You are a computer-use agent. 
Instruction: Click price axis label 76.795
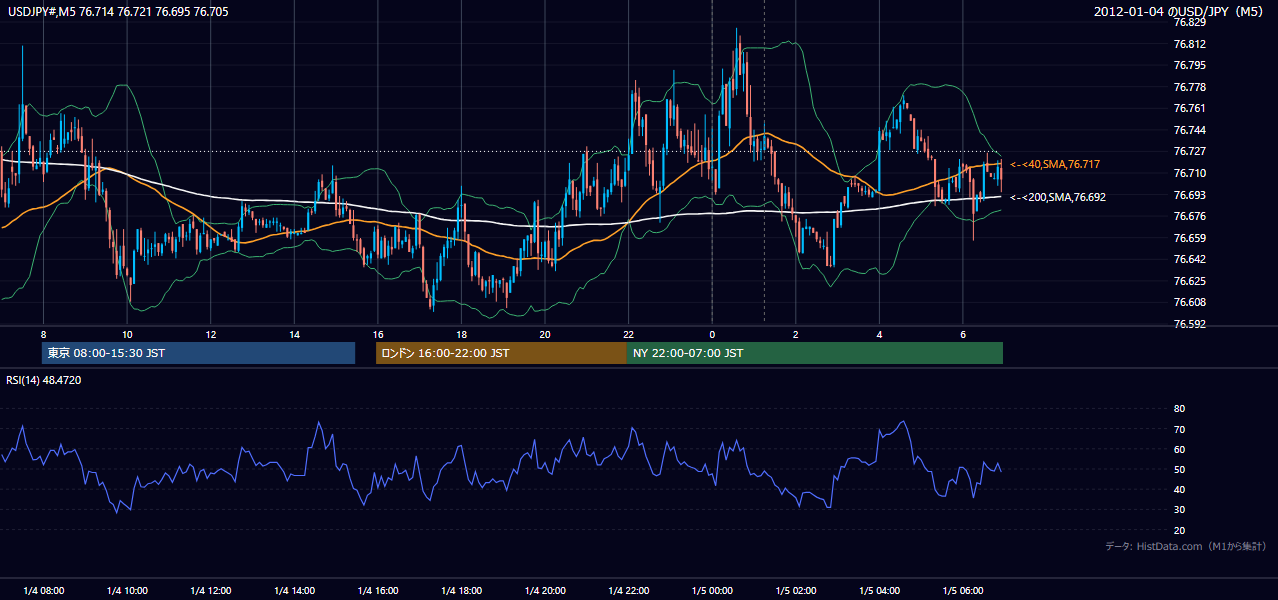coord(1191,66)
